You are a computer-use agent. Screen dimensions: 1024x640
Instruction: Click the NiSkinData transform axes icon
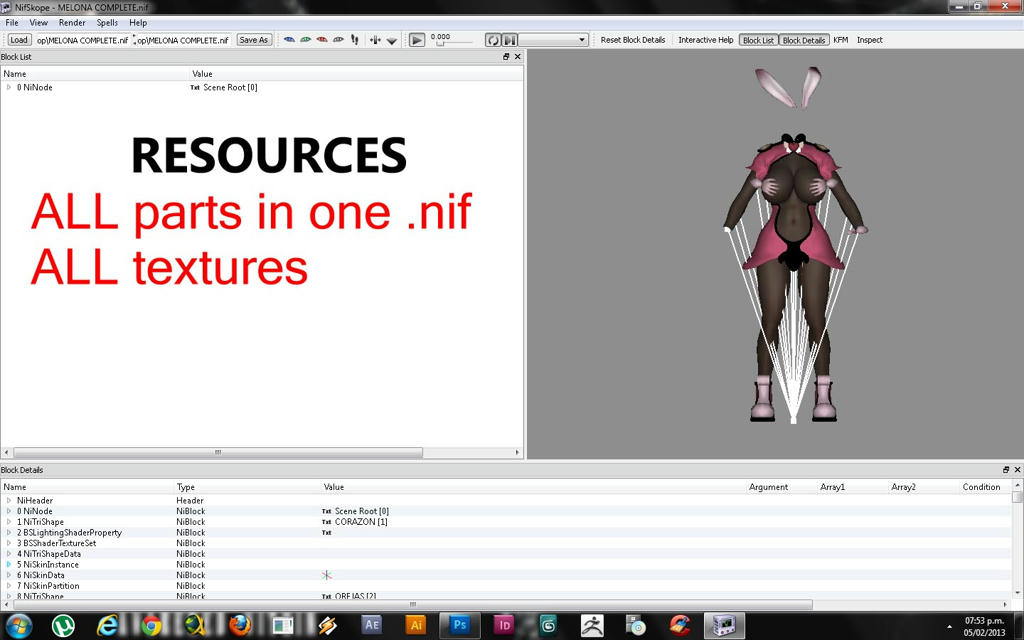(x=327, y=575)
